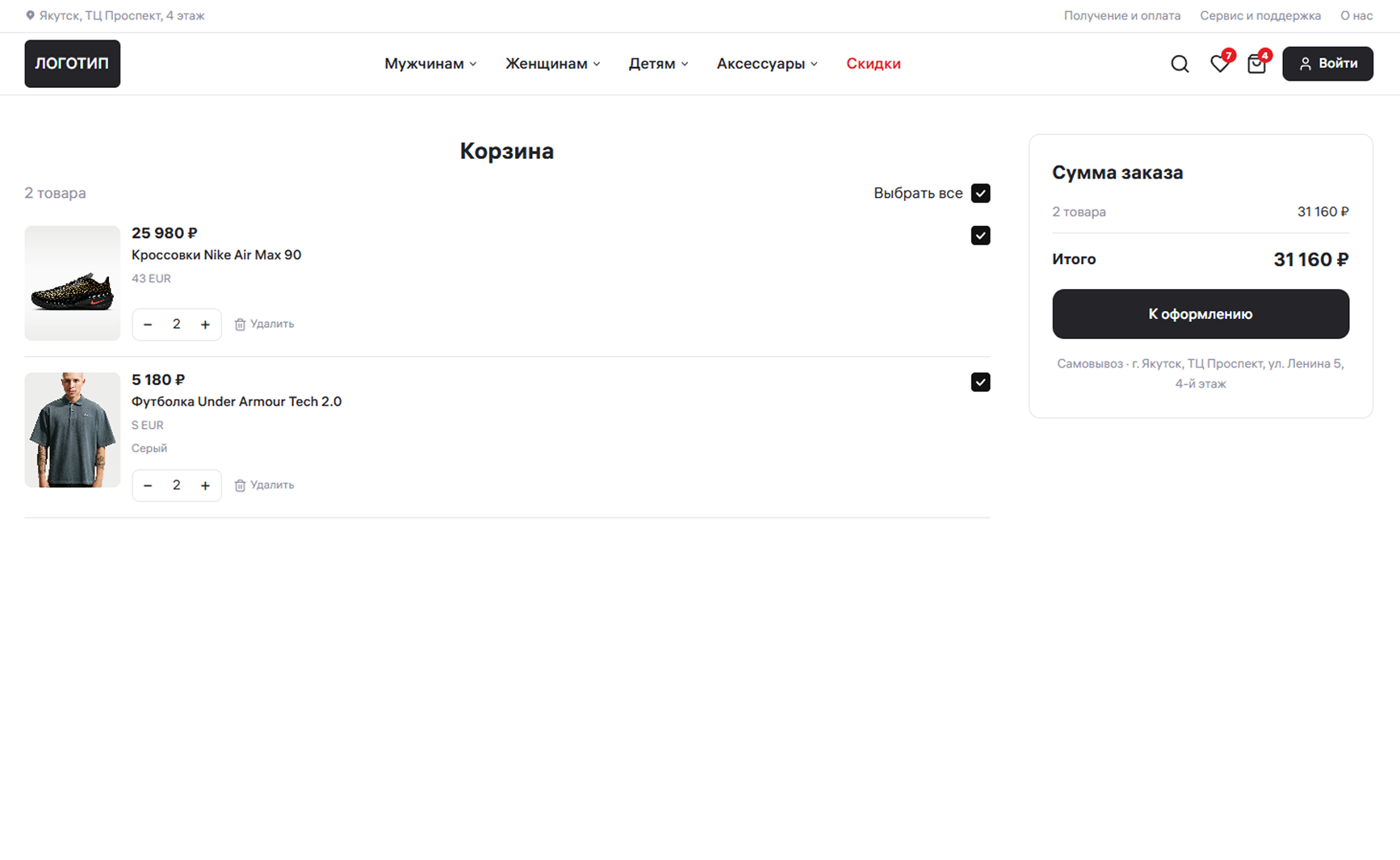Increase quantity of Under Armour Tech 2.0 T-shirt
The width and height of the screenshot is (1400, 860).
(205, 485)
